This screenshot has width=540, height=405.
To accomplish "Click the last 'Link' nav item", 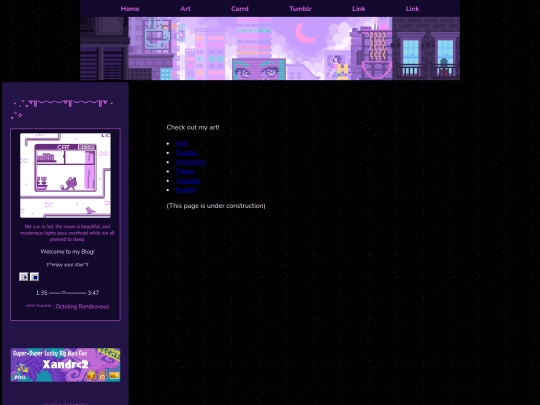I will 412,9.
